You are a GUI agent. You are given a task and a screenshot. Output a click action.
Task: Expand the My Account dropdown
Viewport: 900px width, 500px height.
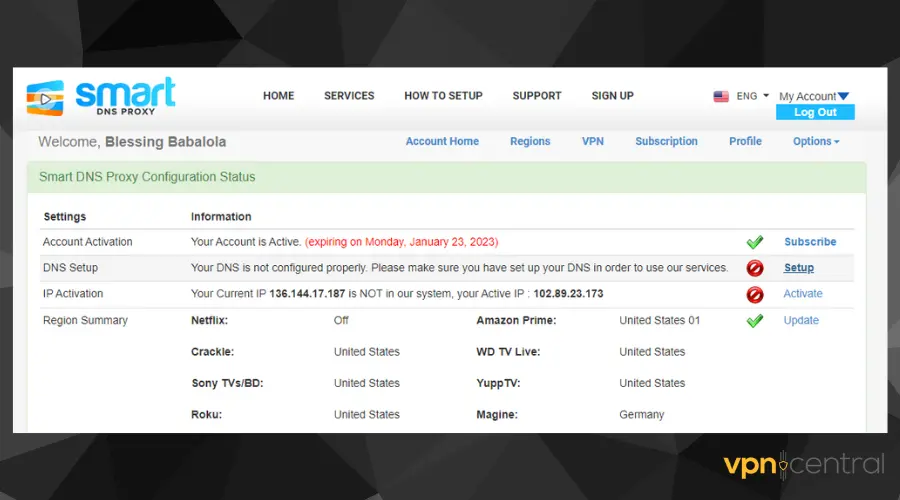(x=813, y=96)
